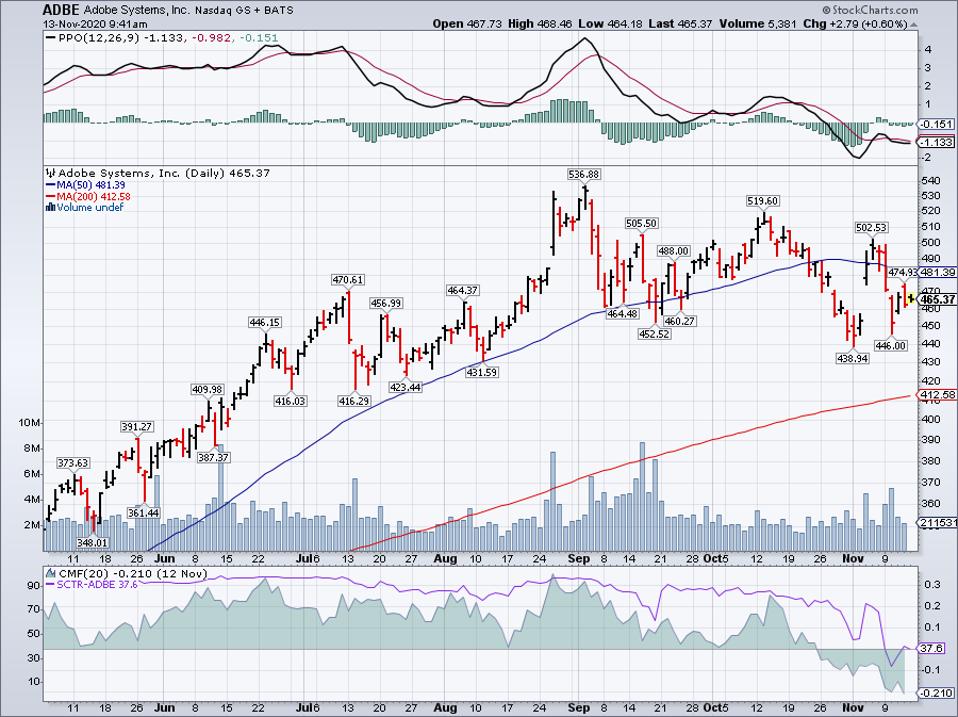
Task: Click the Last 465.37 header value
Action: click(x=681, y=24)
